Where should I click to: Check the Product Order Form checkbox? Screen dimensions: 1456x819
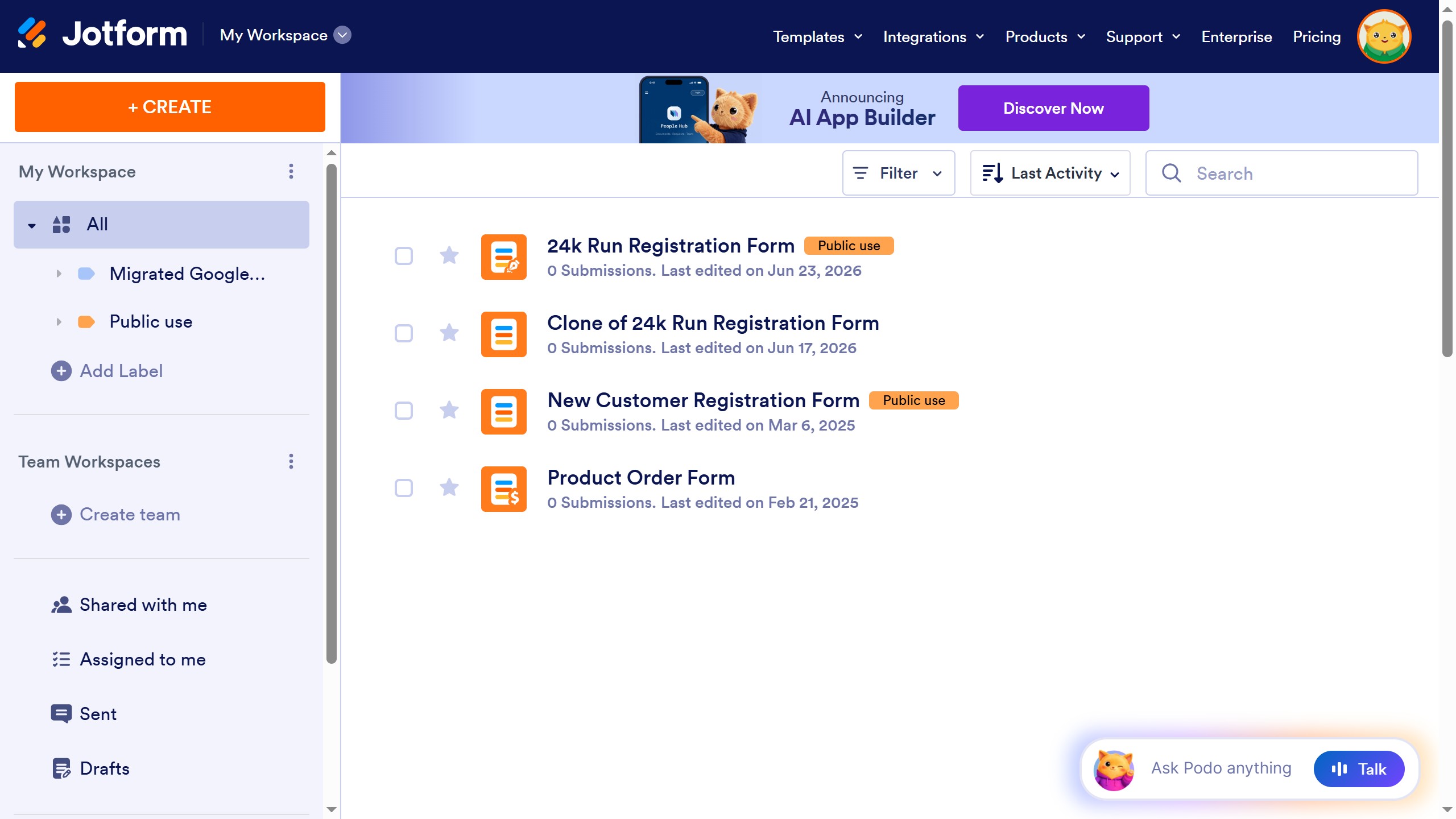(404, 488)
